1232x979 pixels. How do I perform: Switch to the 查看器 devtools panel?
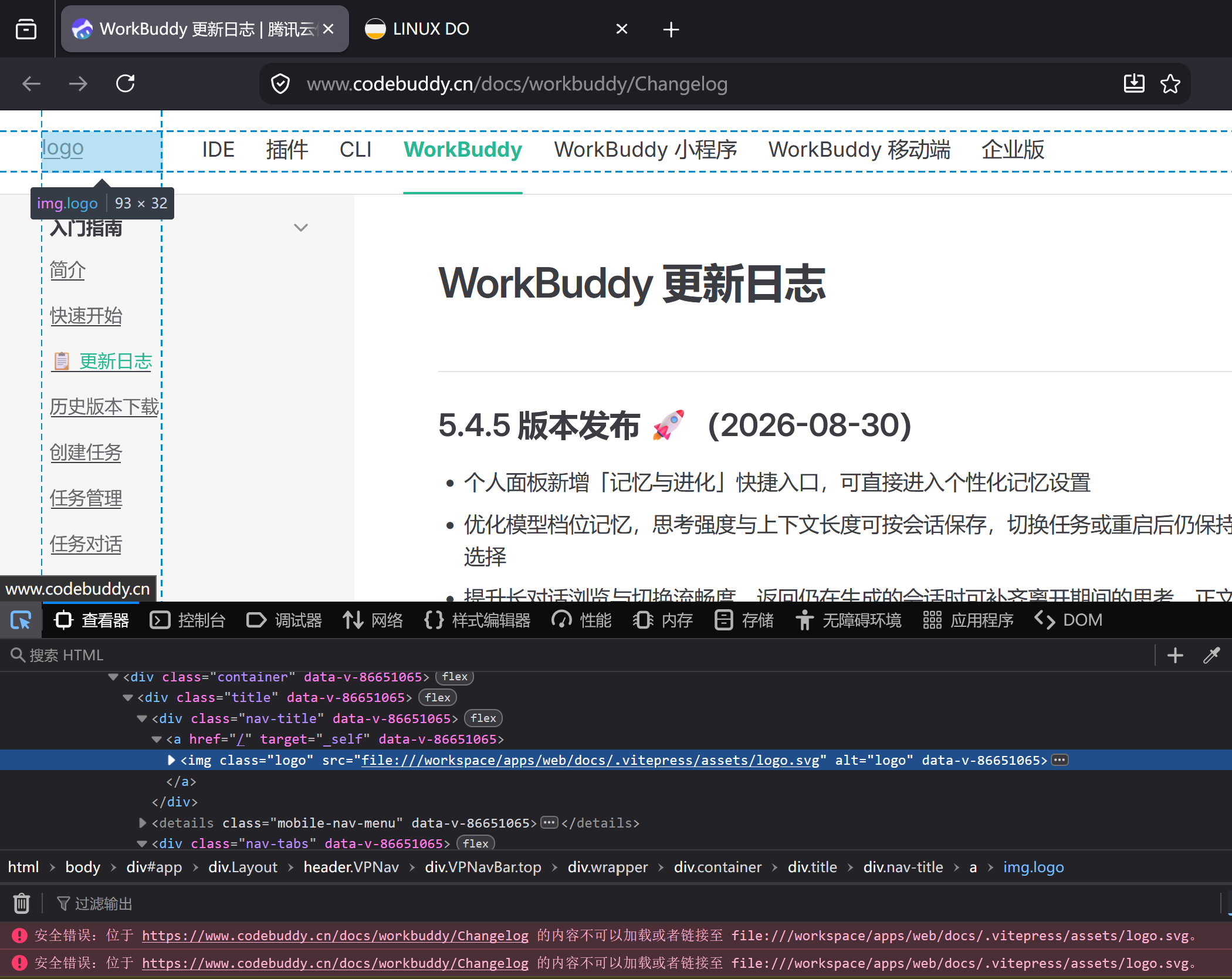[91, 620]
